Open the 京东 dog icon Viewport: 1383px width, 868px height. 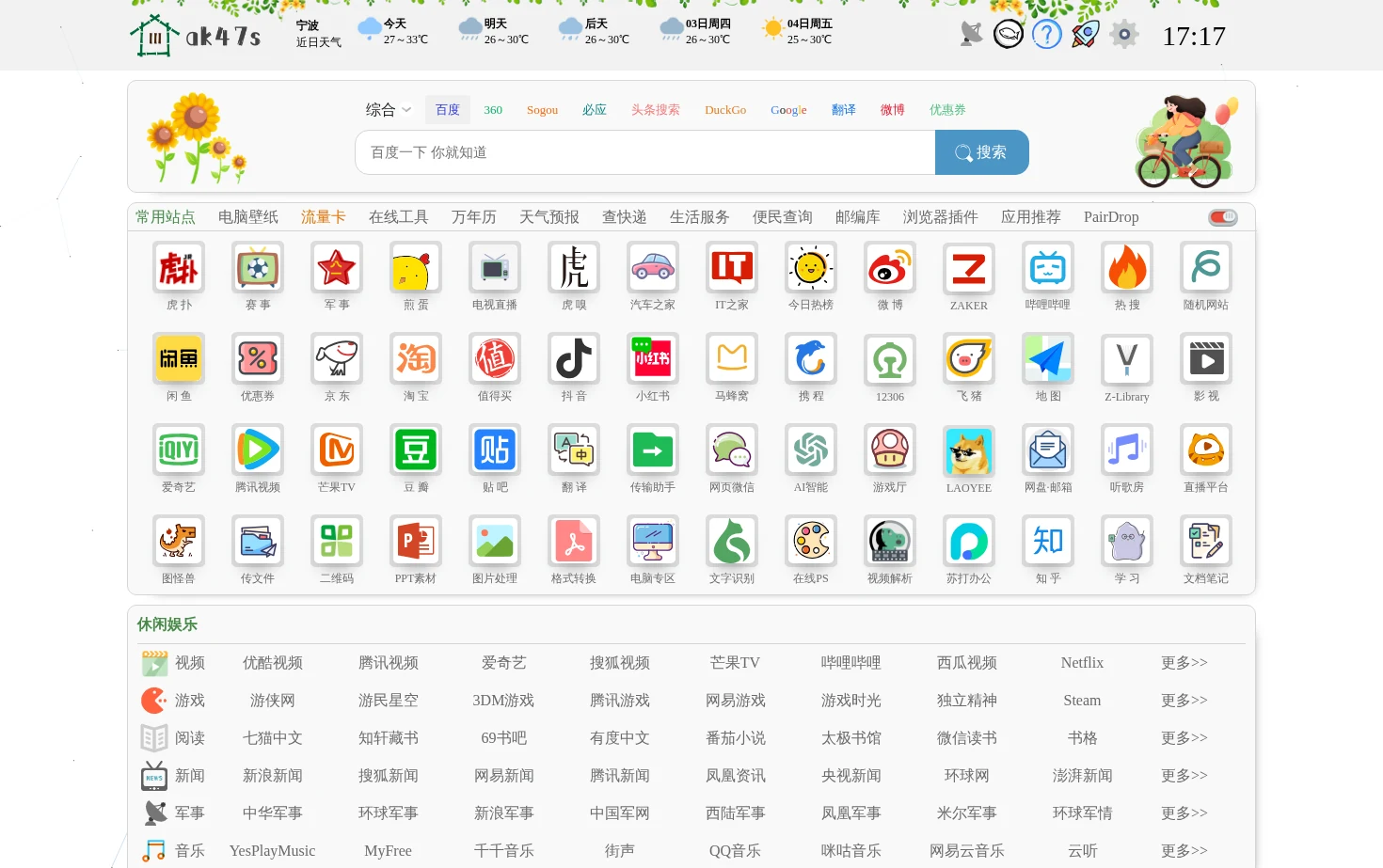337,359
